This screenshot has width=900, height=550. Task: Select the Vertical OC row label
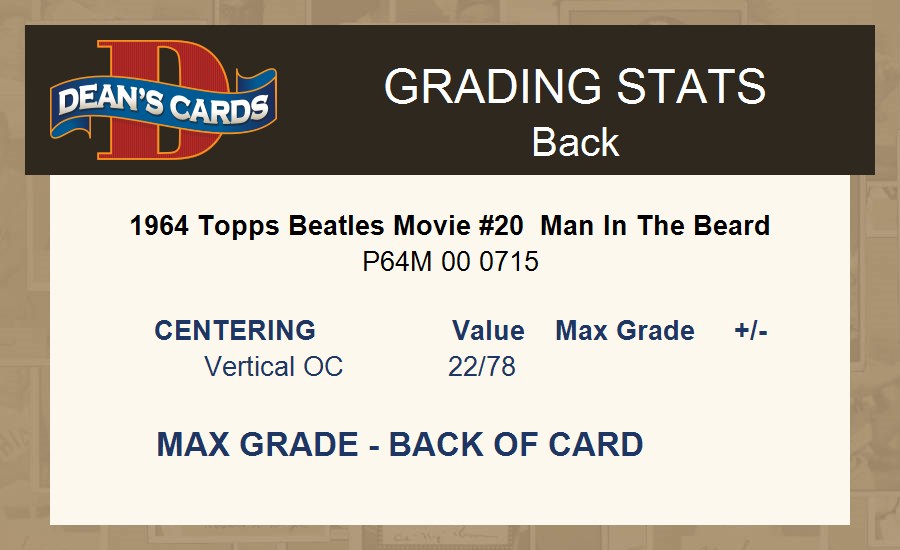tap(273, 366)
